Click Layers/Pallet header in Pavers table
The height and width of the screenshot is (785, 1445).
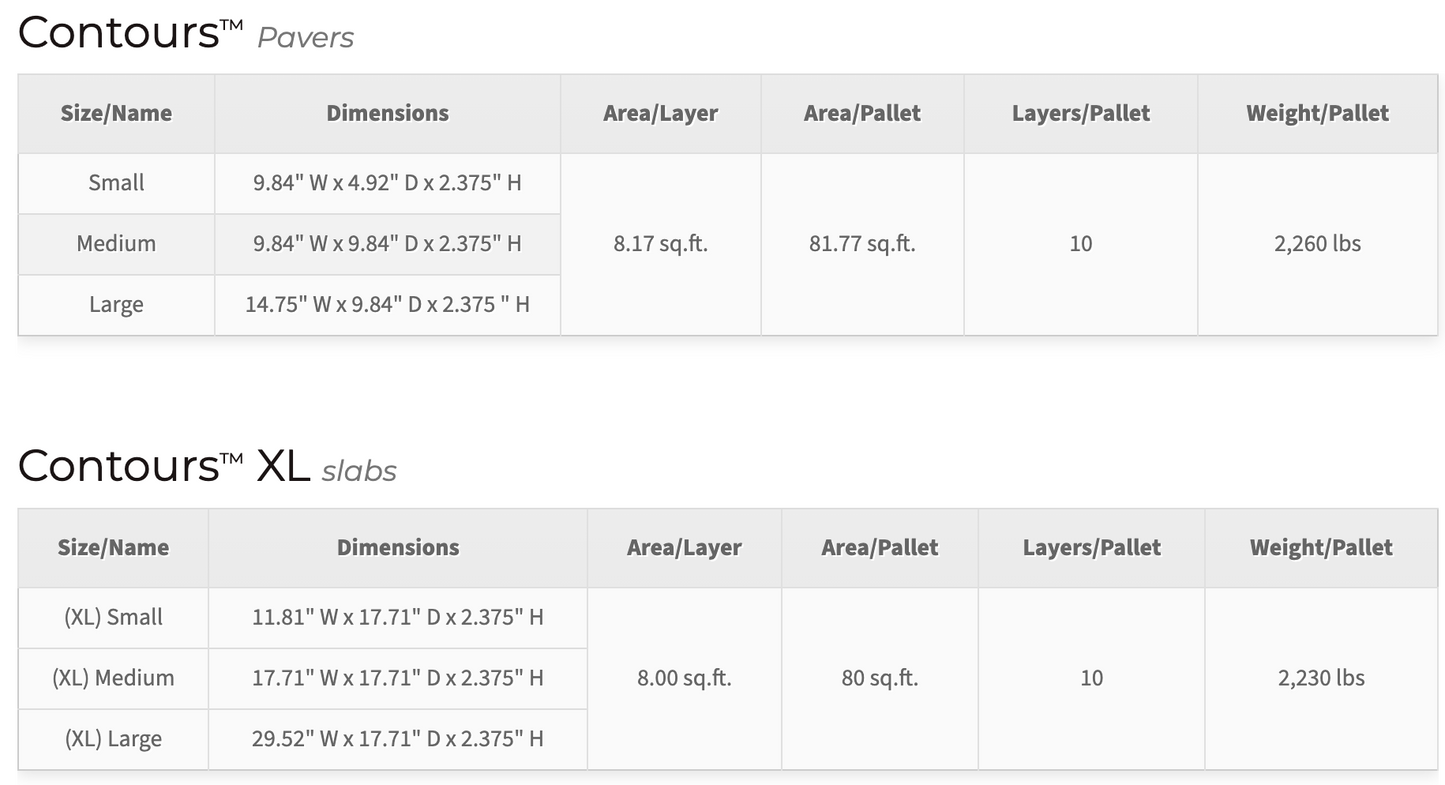1081,113
